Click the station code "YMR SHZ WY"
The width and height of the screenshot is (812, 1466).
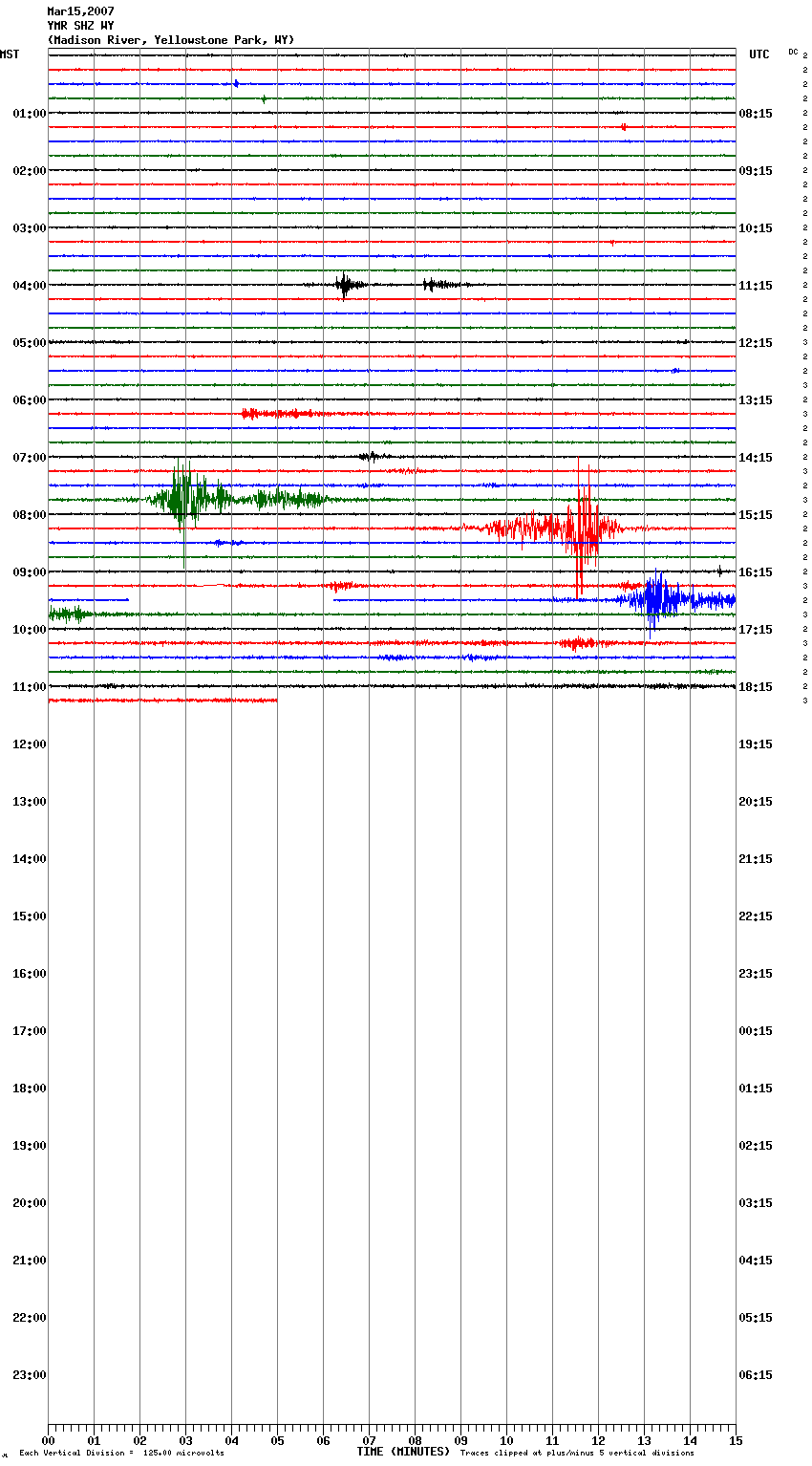coord(80,26)
